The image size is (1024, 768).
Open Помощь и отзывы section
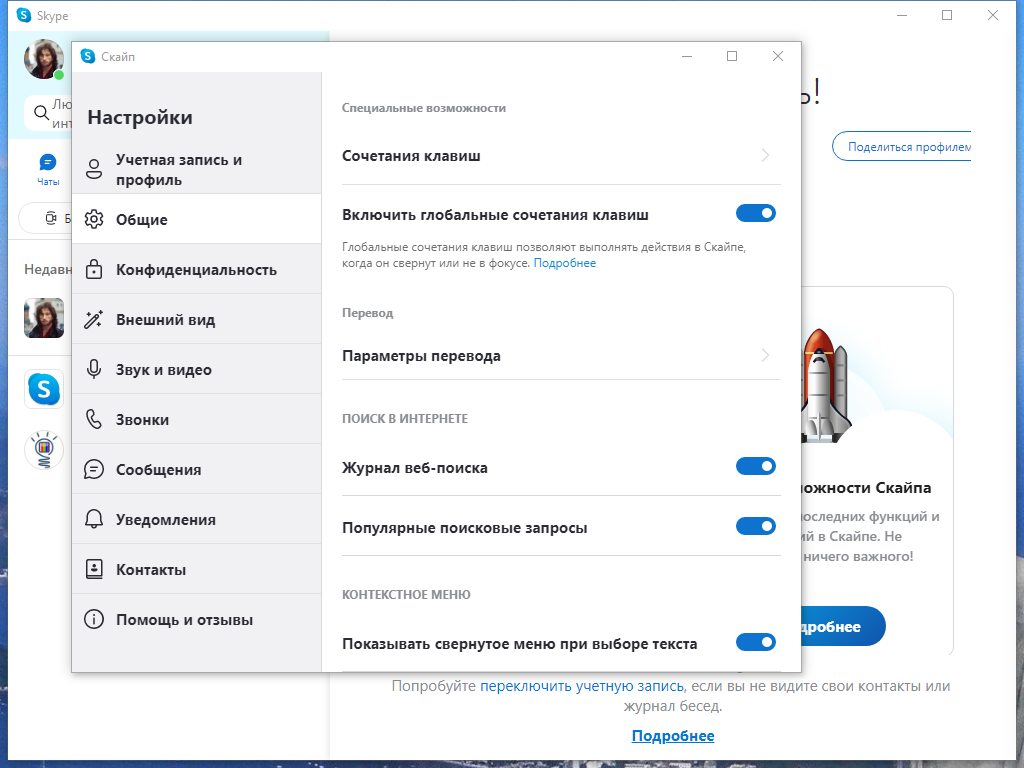coord(197,619)
